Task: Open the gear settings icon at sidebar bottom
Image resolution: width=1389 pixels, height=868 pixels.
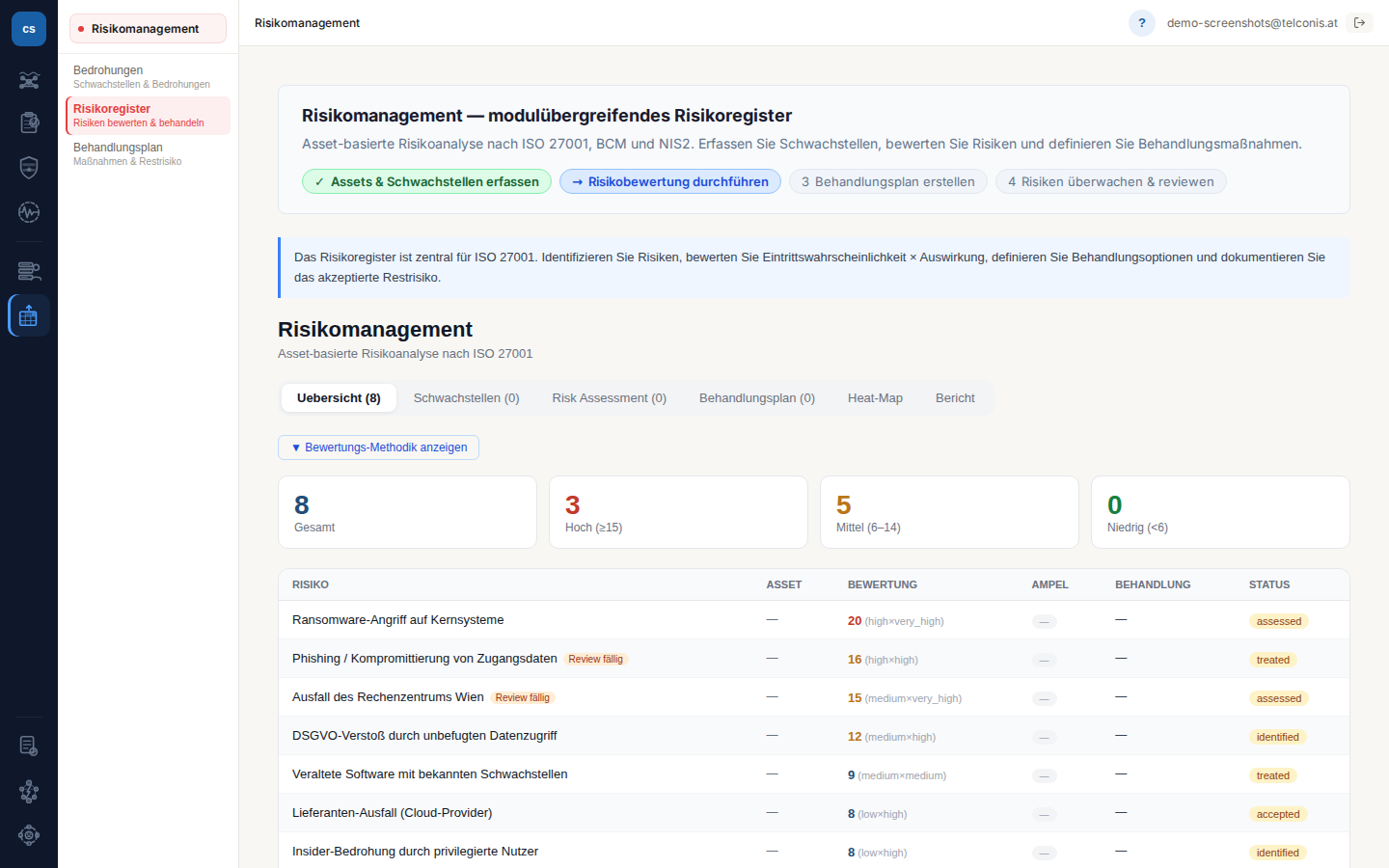Action: [29, 835]
